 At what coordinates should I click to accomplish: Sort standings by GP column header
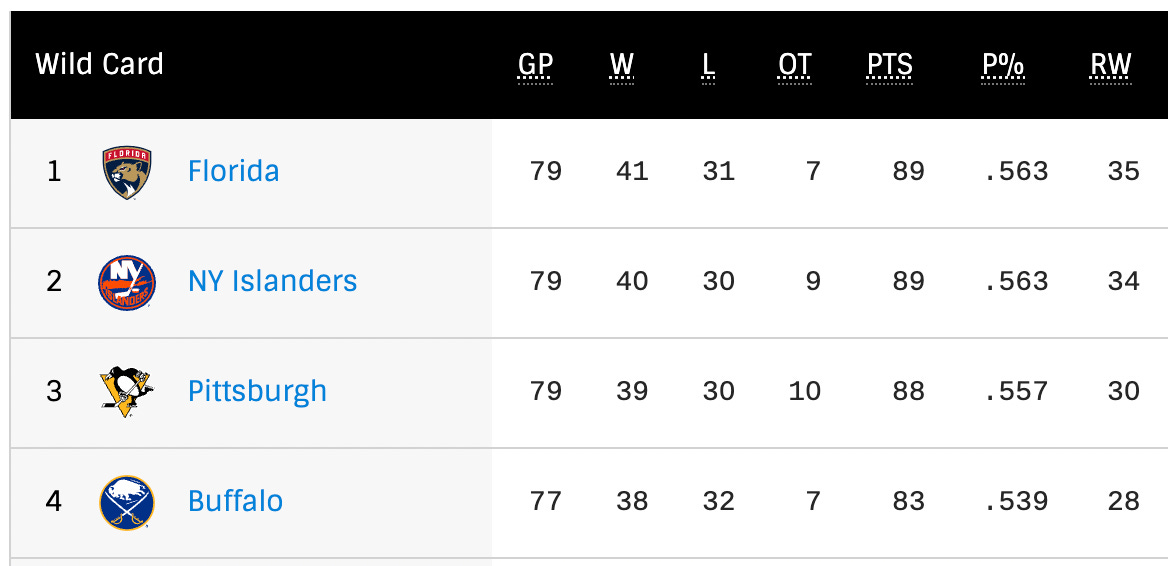tap(536, 66)
